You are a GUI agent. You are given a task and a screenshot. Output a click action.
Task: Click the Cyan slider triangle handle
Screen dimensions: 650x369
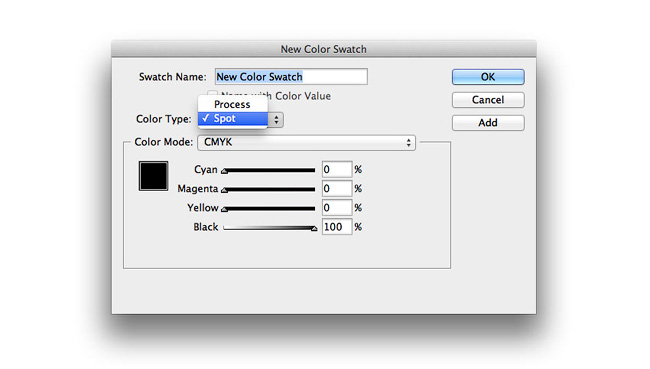225,171
